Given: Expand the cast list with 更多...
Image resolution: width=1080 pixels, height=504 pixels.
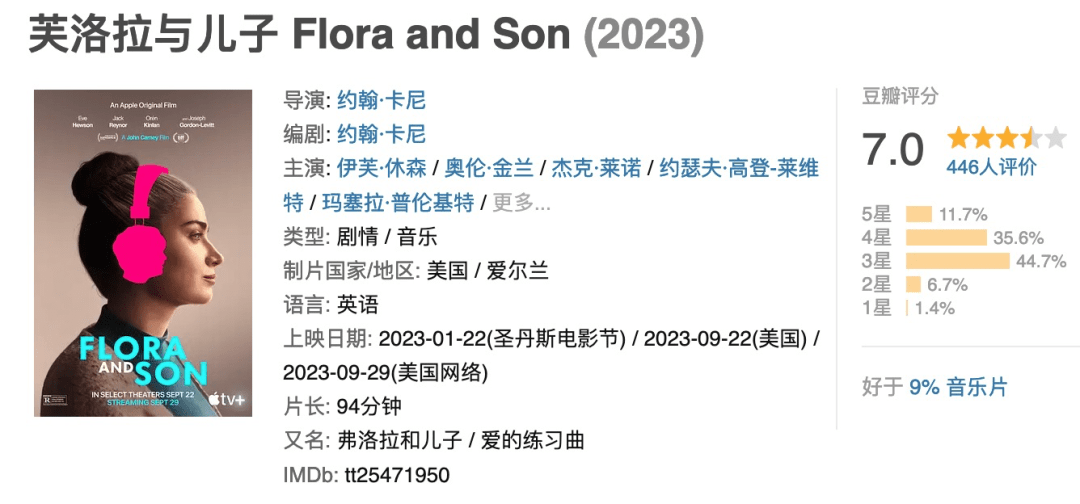Looking at the screenshot, I should pos(521,203).
